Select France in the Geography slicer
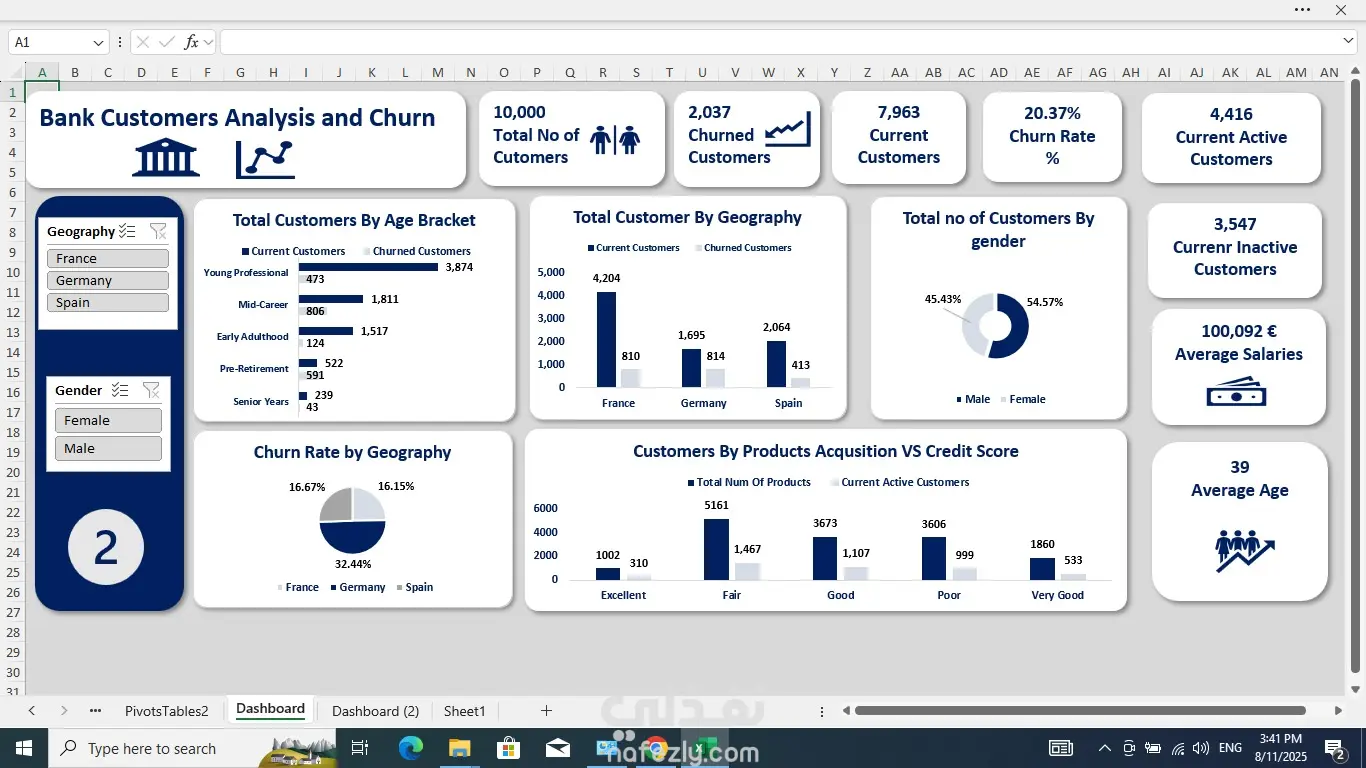This screenshot has height=768, width=1366. tap(108, 259)
